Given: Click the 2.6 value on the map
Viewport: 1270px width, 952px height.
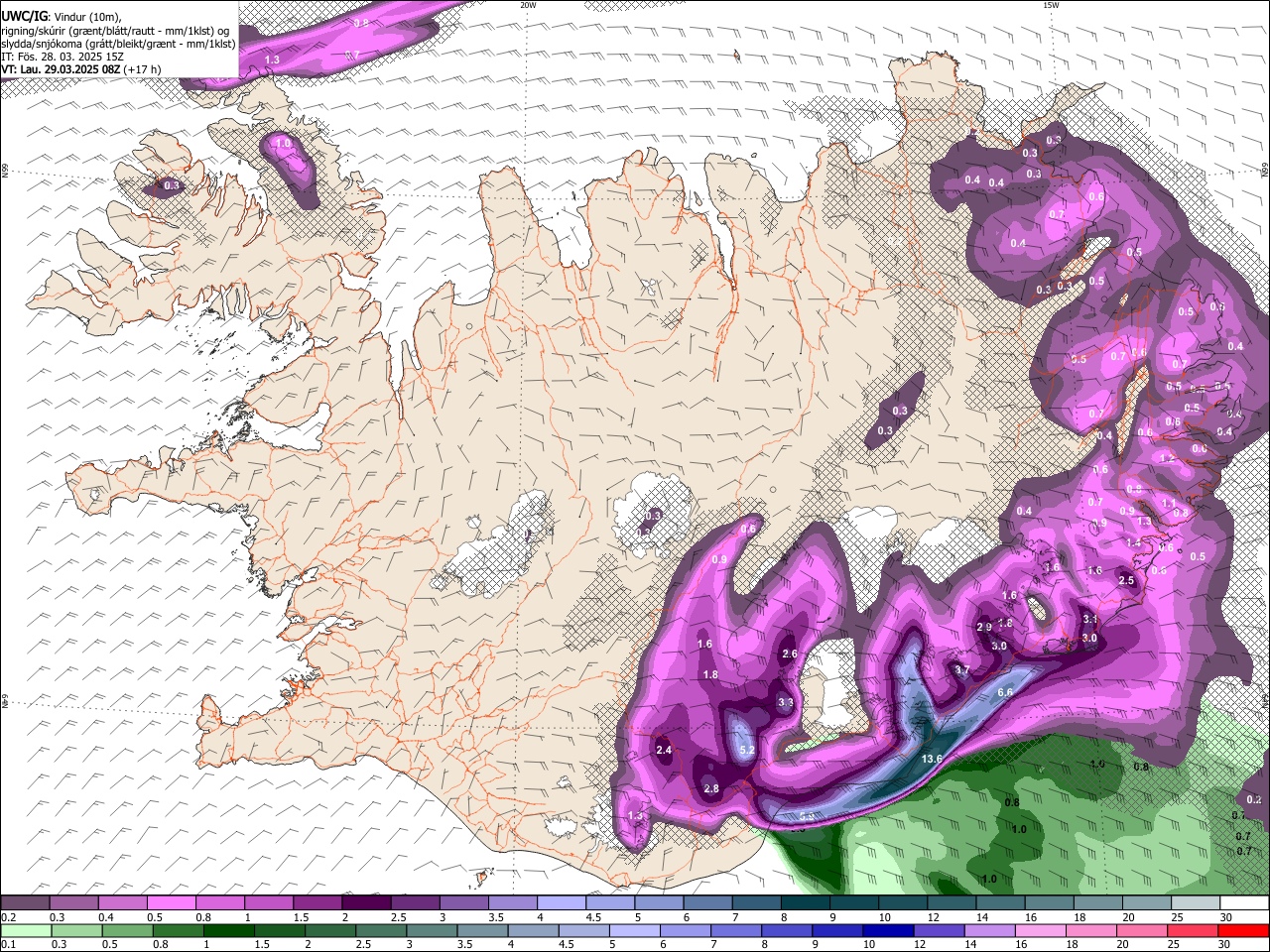Looking at the screenshot, I should 790,654.
